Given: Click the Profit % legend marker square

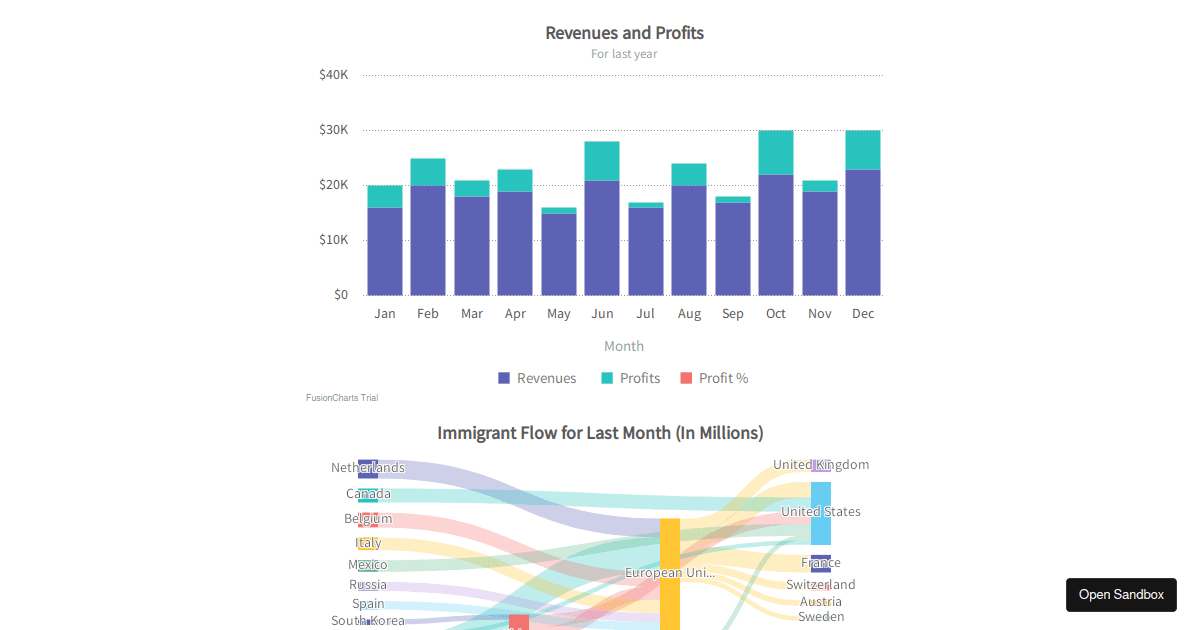Looking at the screenshot, I should (686, 378).
